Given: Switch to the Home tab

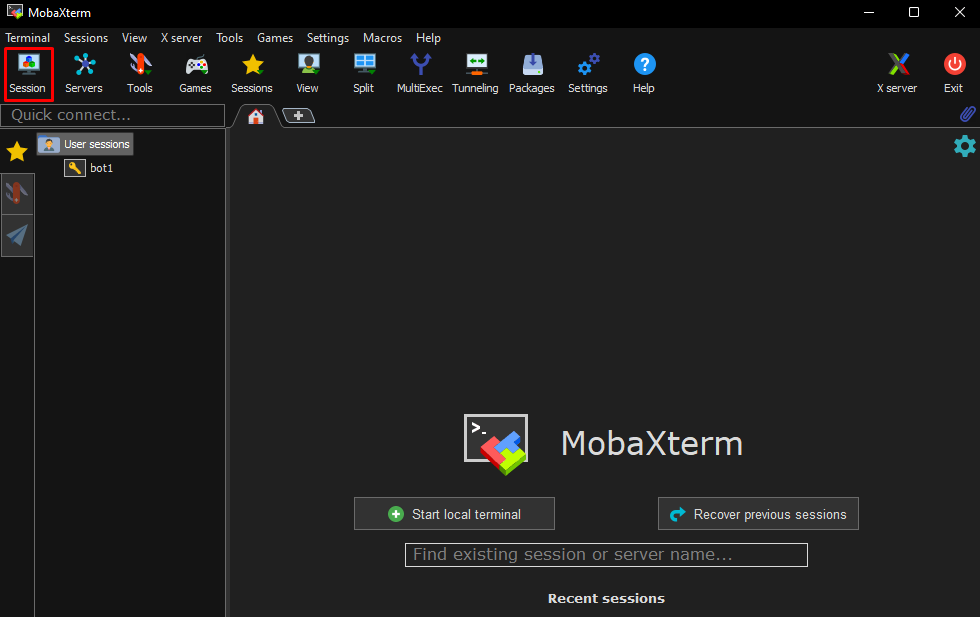Looking at the screenshot, I should [x=256, y=116].
